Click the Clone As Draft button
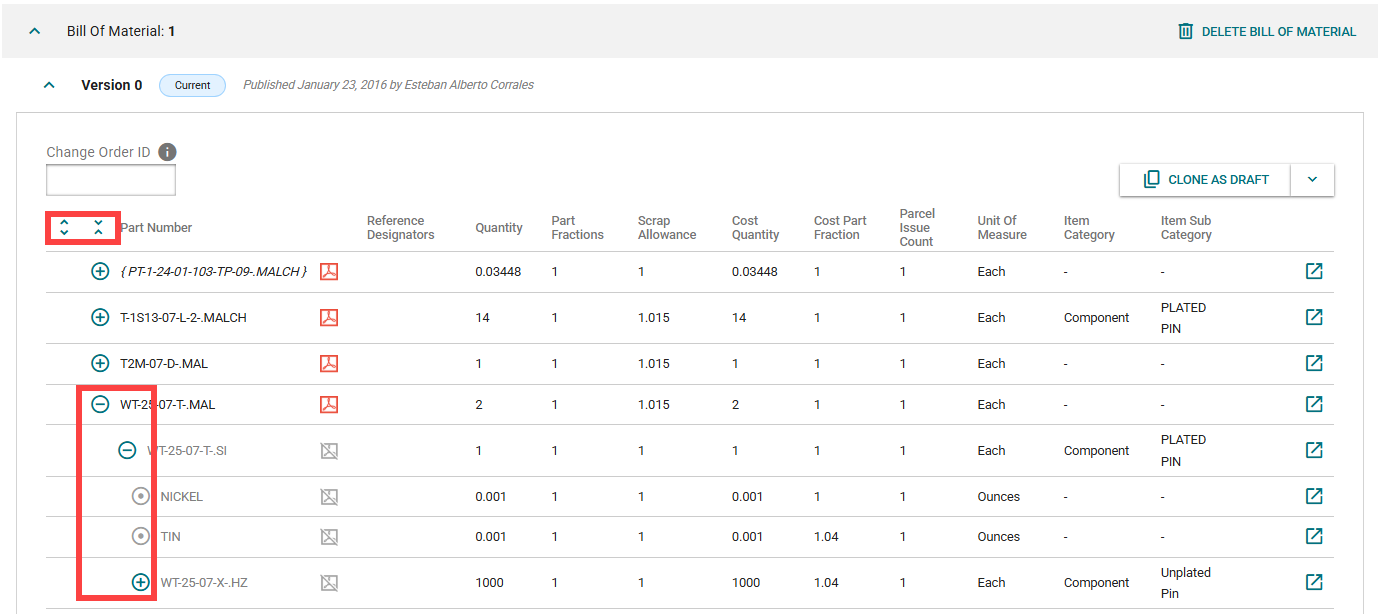The image size is (1381, 614). [1205, 180]
